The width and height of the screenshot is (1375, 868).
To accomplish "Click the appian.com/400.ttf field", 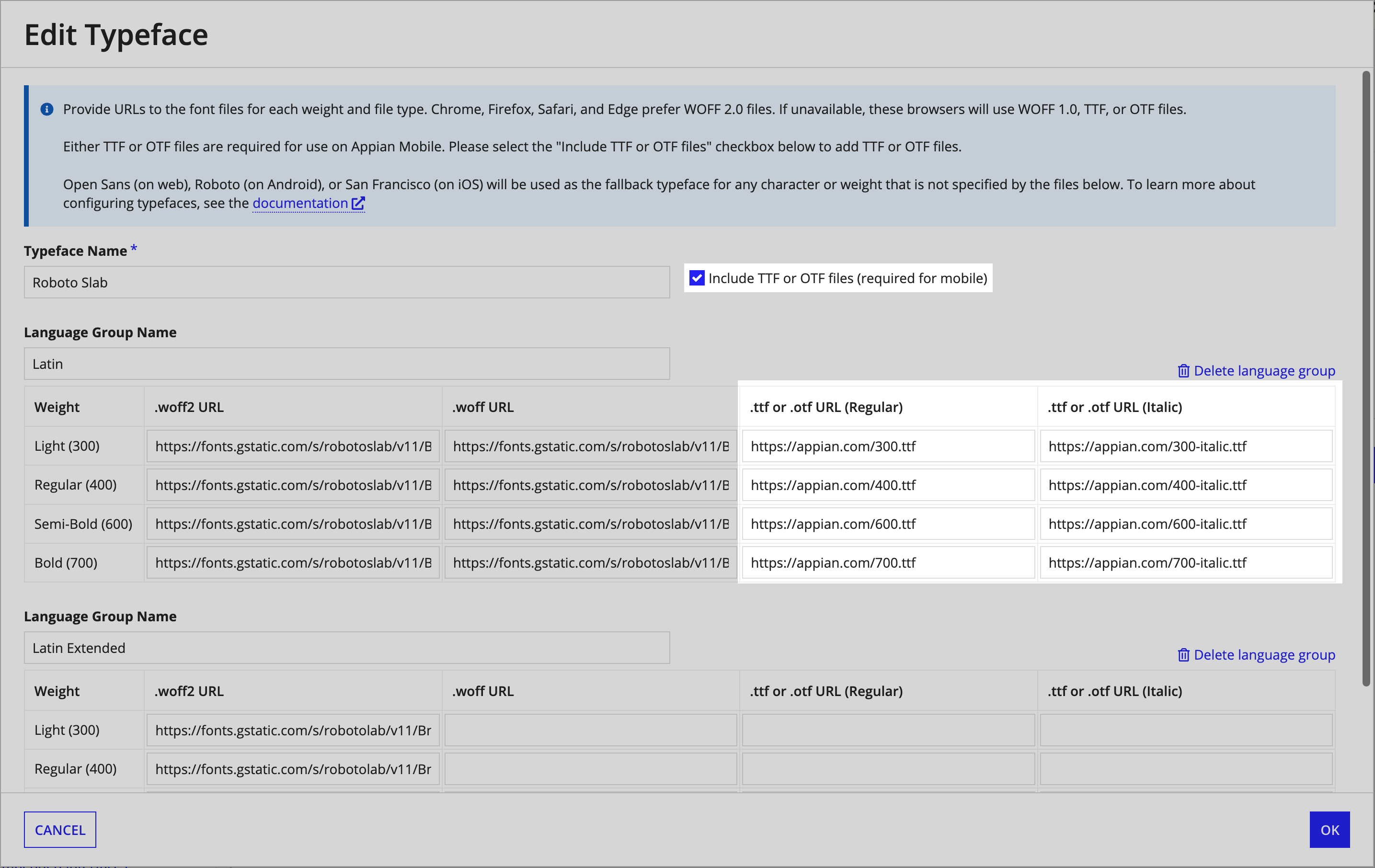I will pos(889,485).
